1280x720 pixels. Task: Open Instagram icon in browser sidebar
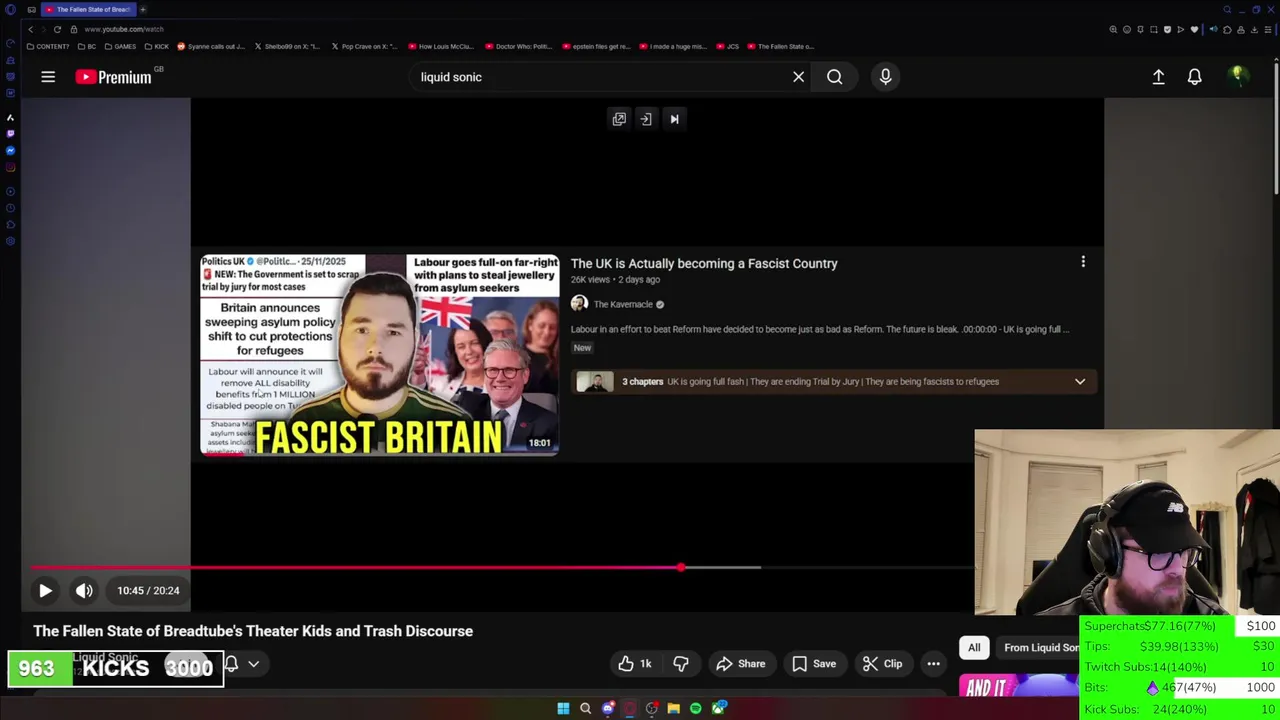pos(10,167)
